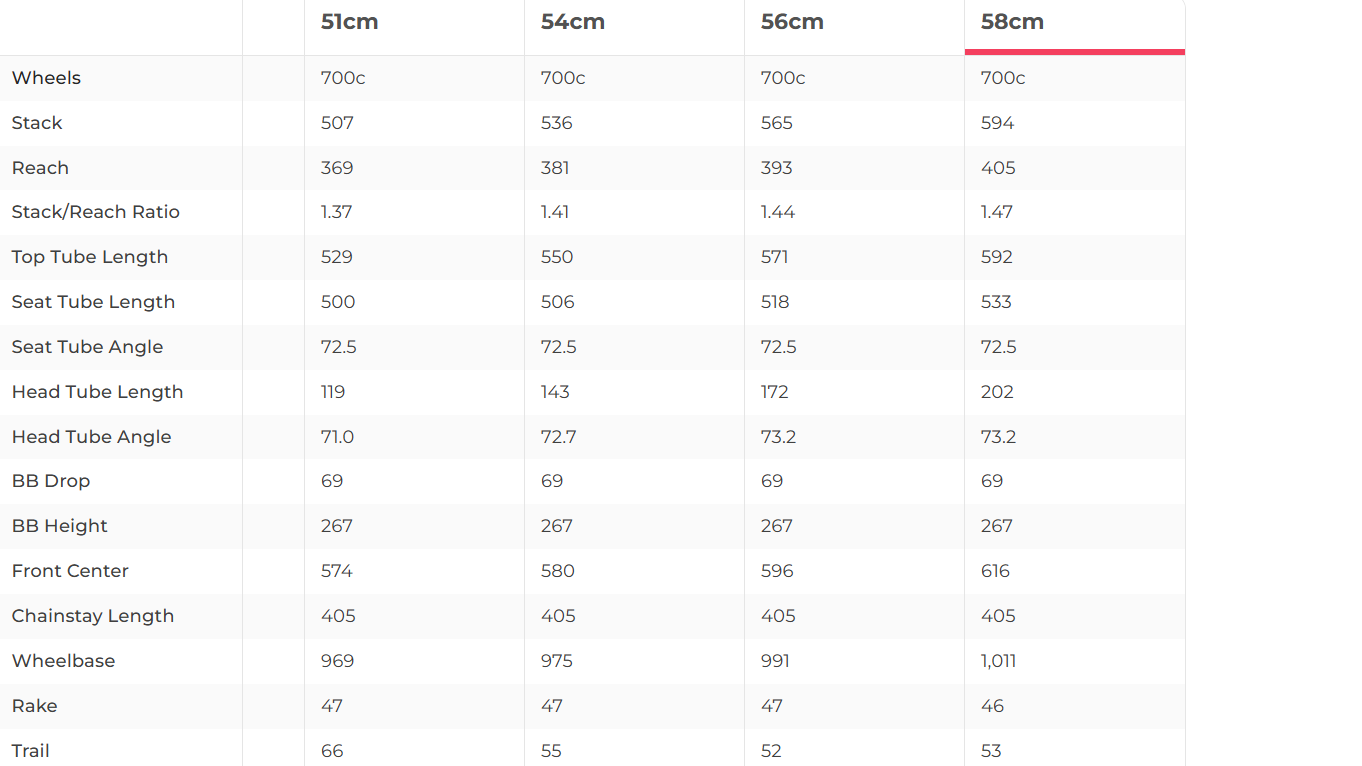Screen dimensions: 1362x766
Task: Click the BB Height row label
Action: coord(59,526)
